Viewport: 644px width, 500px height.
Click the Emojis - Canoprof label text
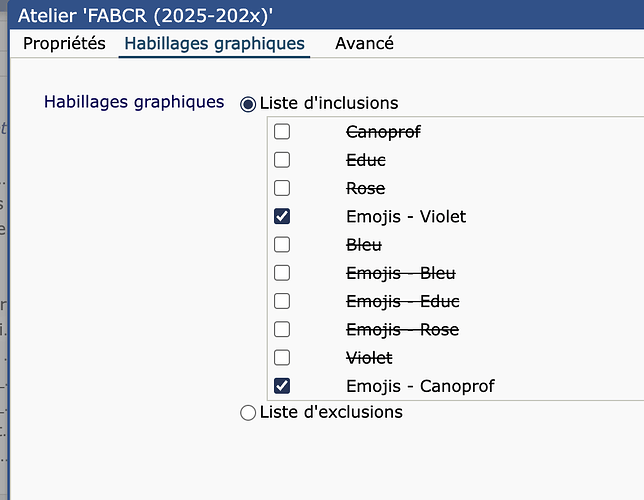tap(420, 386)
